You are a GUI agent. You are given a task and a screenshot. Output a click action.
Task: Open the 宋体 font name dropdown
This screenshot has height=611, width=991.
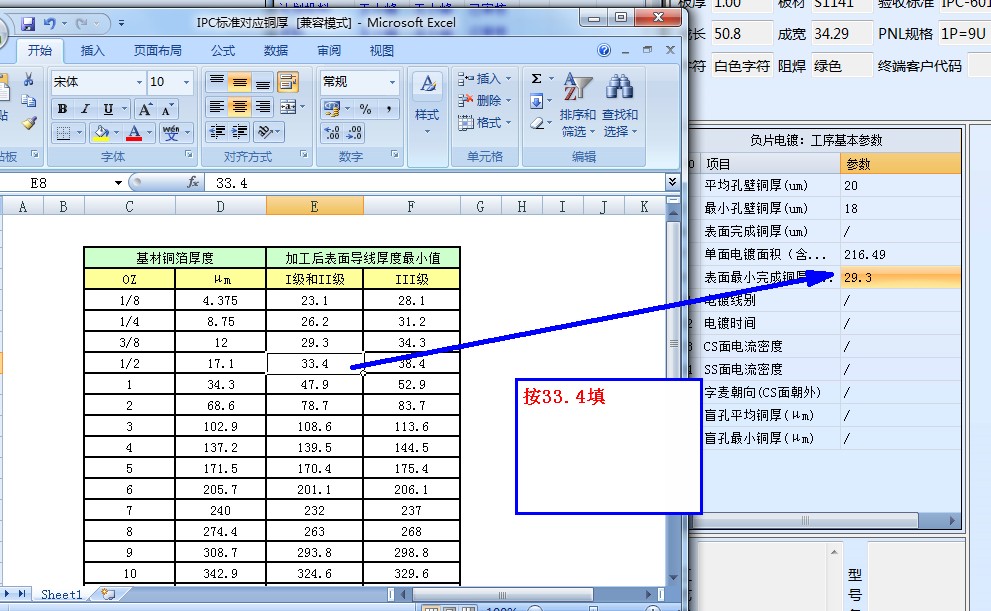click(139, 82)
